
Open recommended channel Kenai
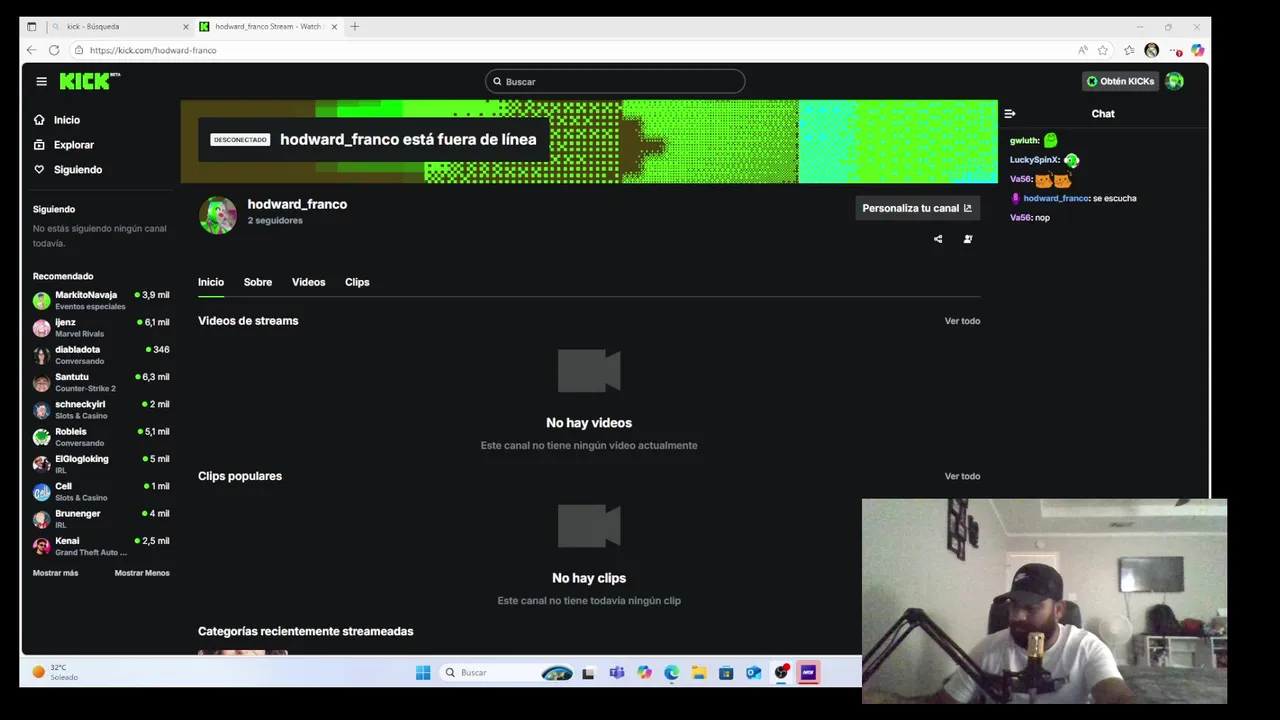coord(101,546)
